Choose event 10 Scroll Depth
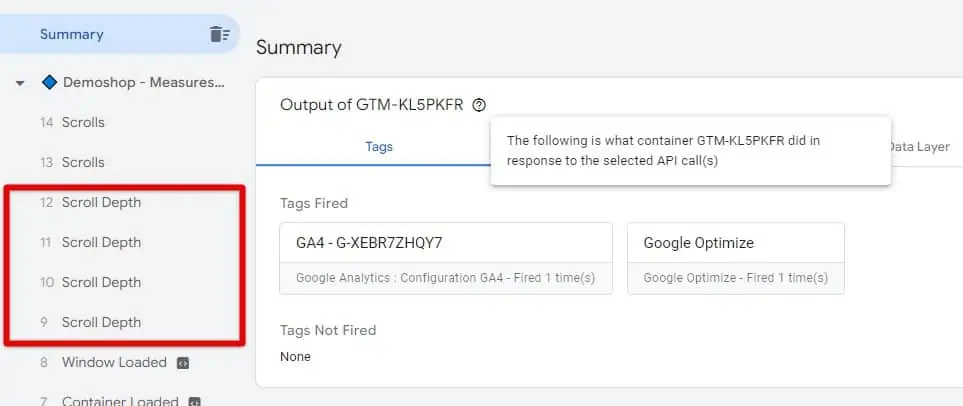Viewport: 963px width, 406px height. pyautogui.click(x=101, y=282)
